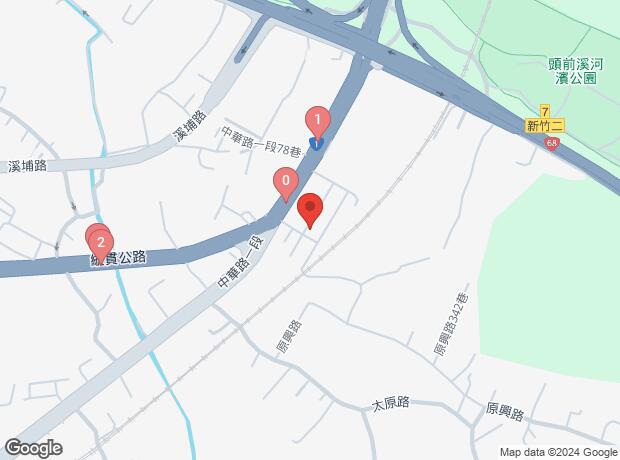The image size is (620, 460).
Task: Click the 新竹二 interchange label
Action: [545, 125]
